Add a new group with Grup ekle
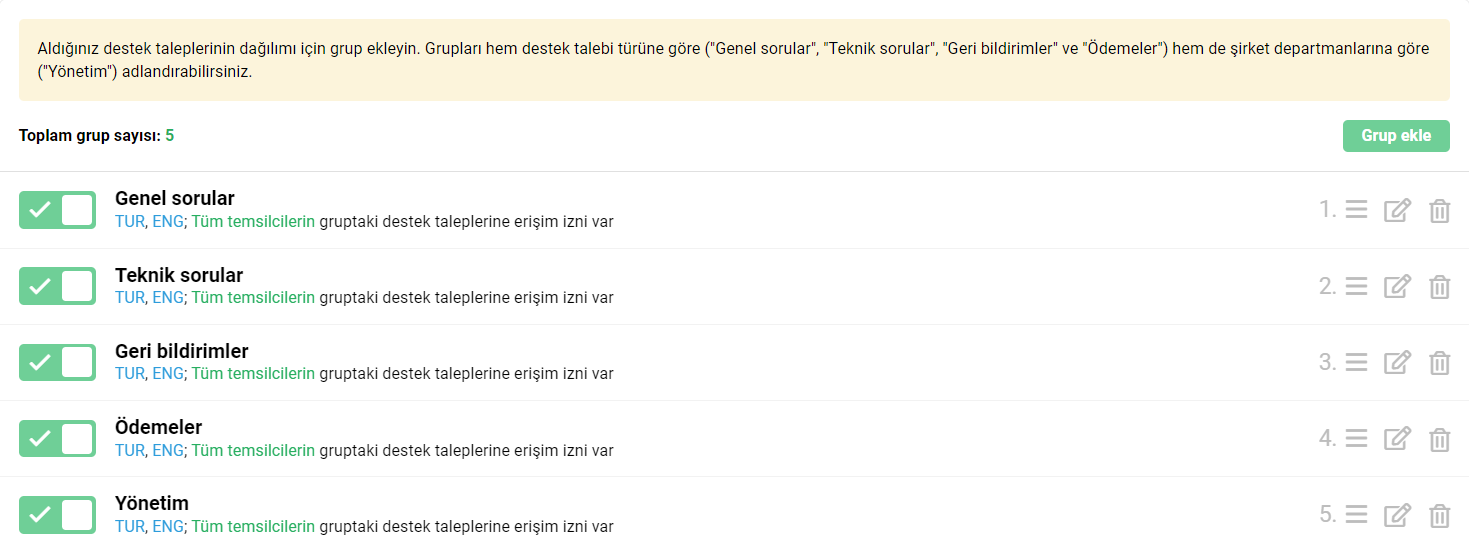 pyautogui.click(x=1396, y=135)
